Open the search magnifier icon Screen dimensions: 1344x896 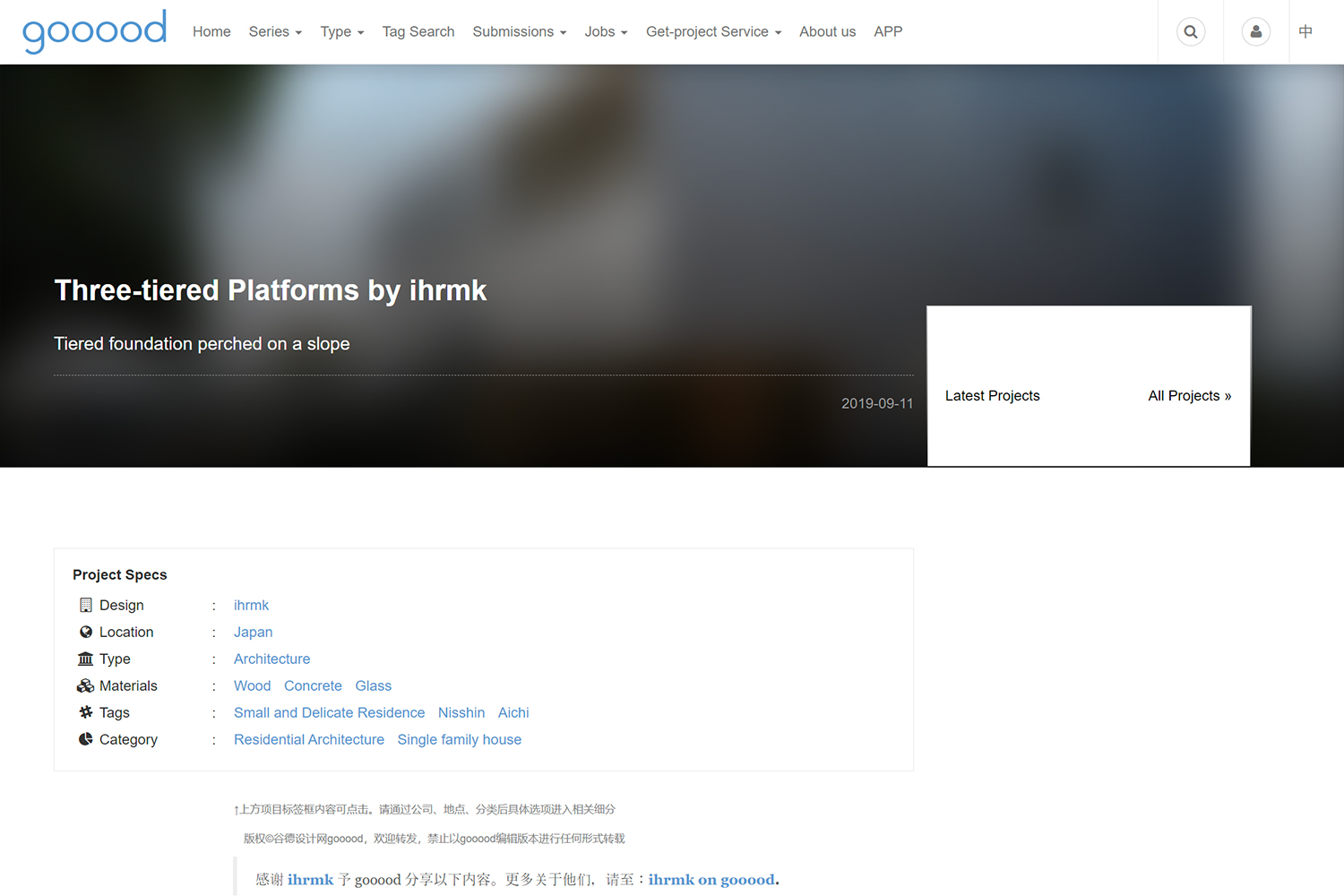[x=1190, y=32]
